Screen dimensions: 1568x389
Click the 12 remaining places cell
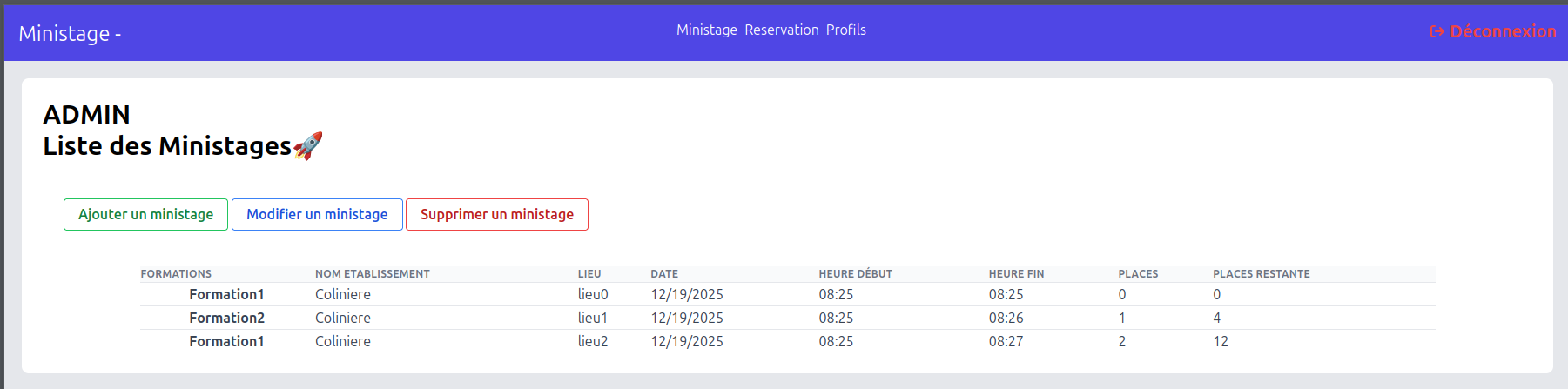(x=1221, y=341)
